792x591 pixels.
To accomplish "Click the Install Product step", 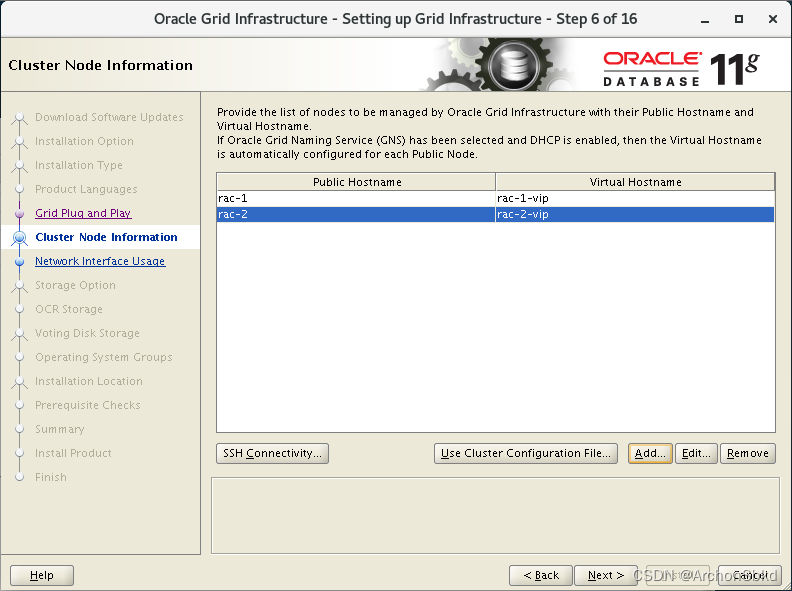I will pyautogui.click(x=73, y=453).
